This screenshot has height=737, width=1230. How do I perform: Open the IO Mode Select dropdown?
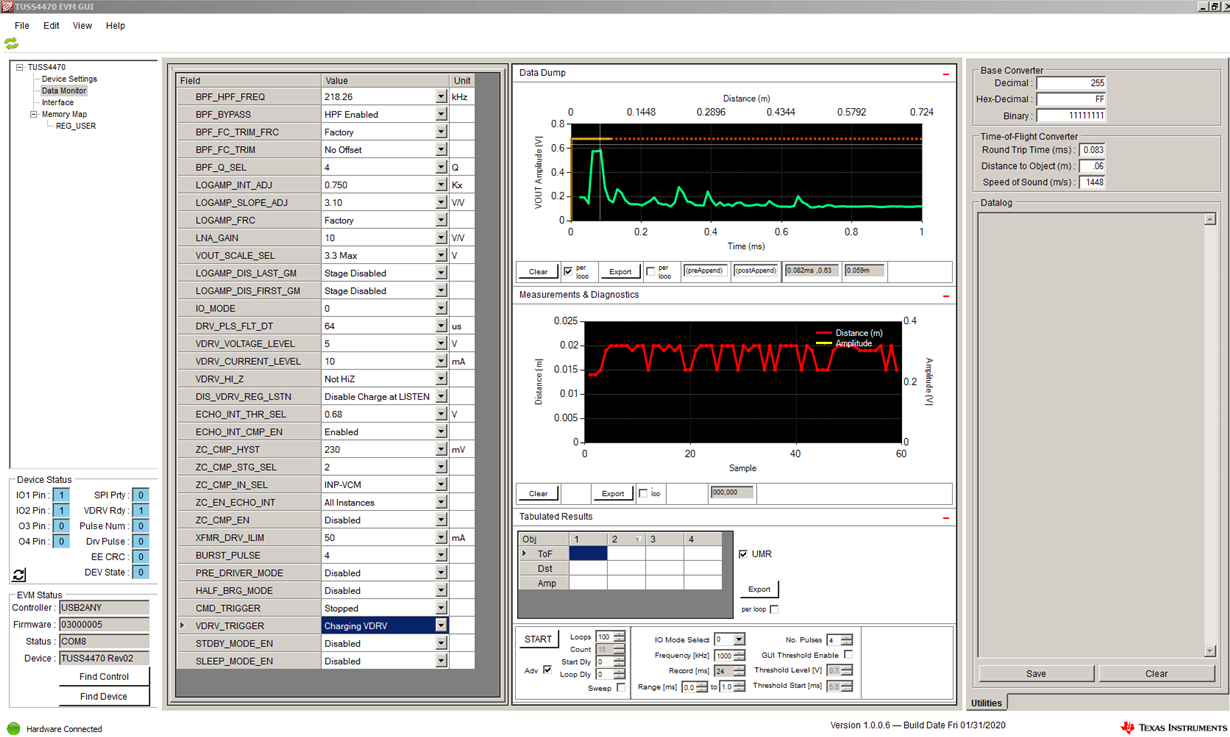click(x=739, y=640)
